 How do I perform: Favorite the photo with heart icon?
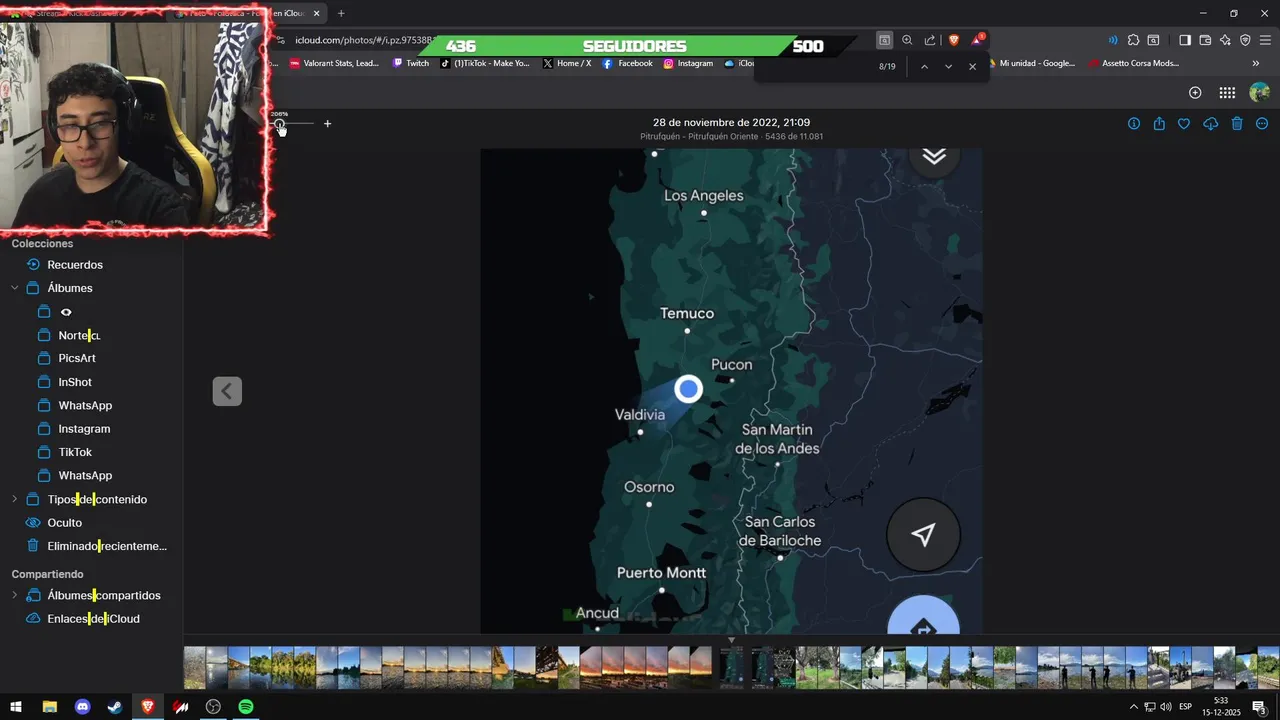point(1184,123)
